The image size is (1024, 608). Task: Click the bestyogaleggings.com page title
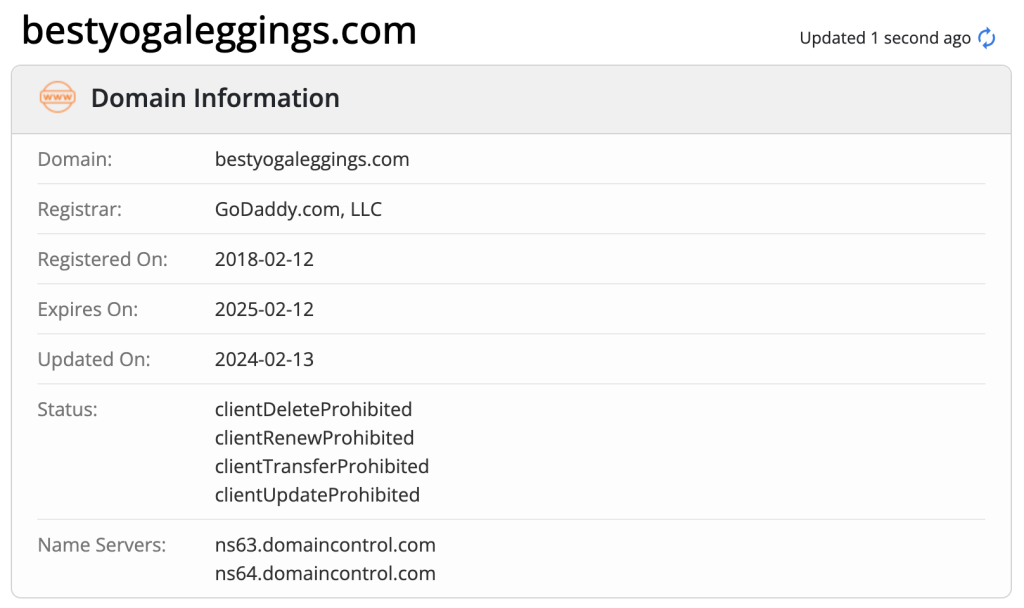[x=219, y=31]
